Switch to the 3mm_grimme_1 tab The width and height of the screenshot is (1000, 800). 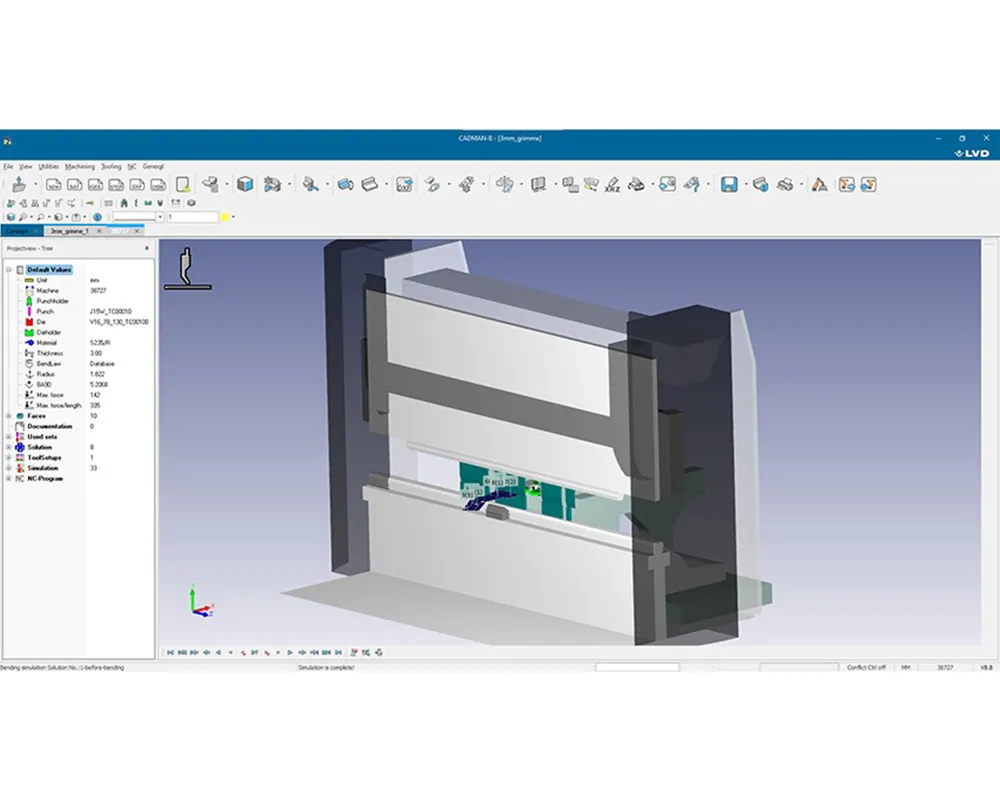(x=70, y=231)
